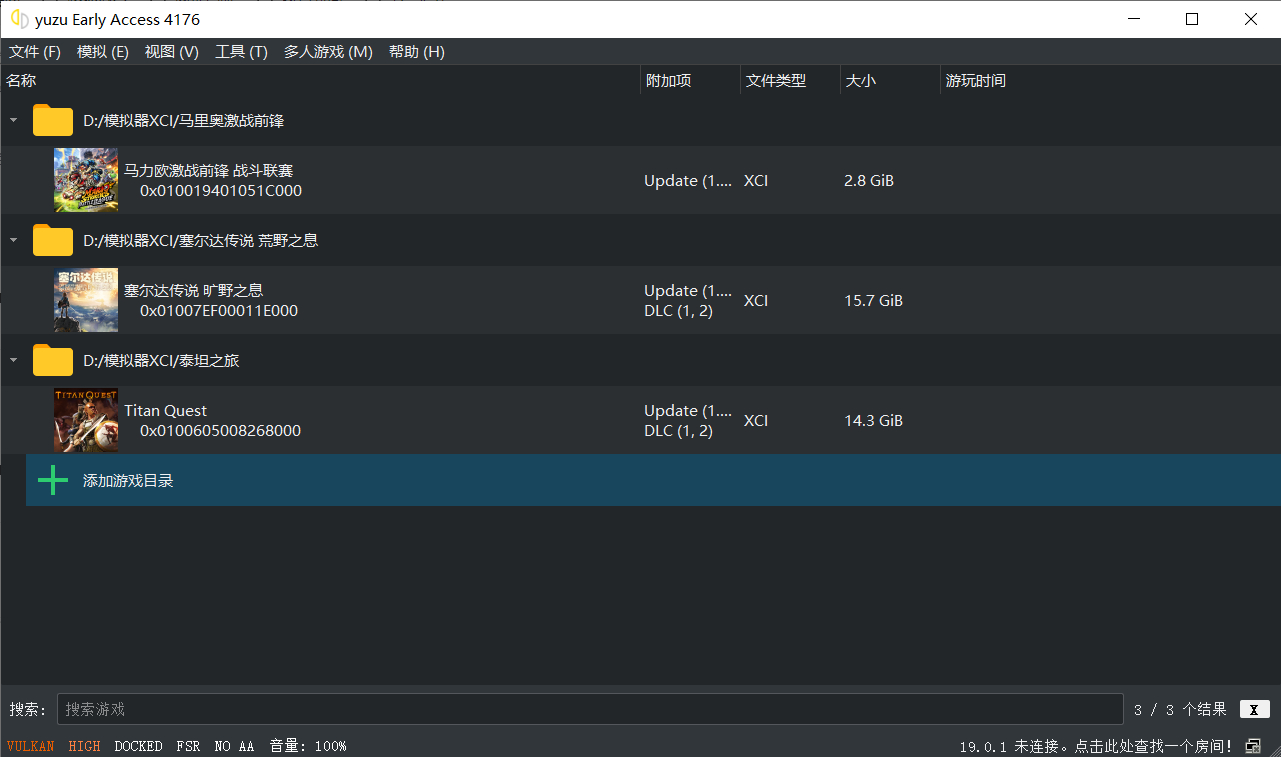Select the Zelda Breath of the Wild cover thumbnail
This screenshot has width=1281, height=757.
click(86, 300)
